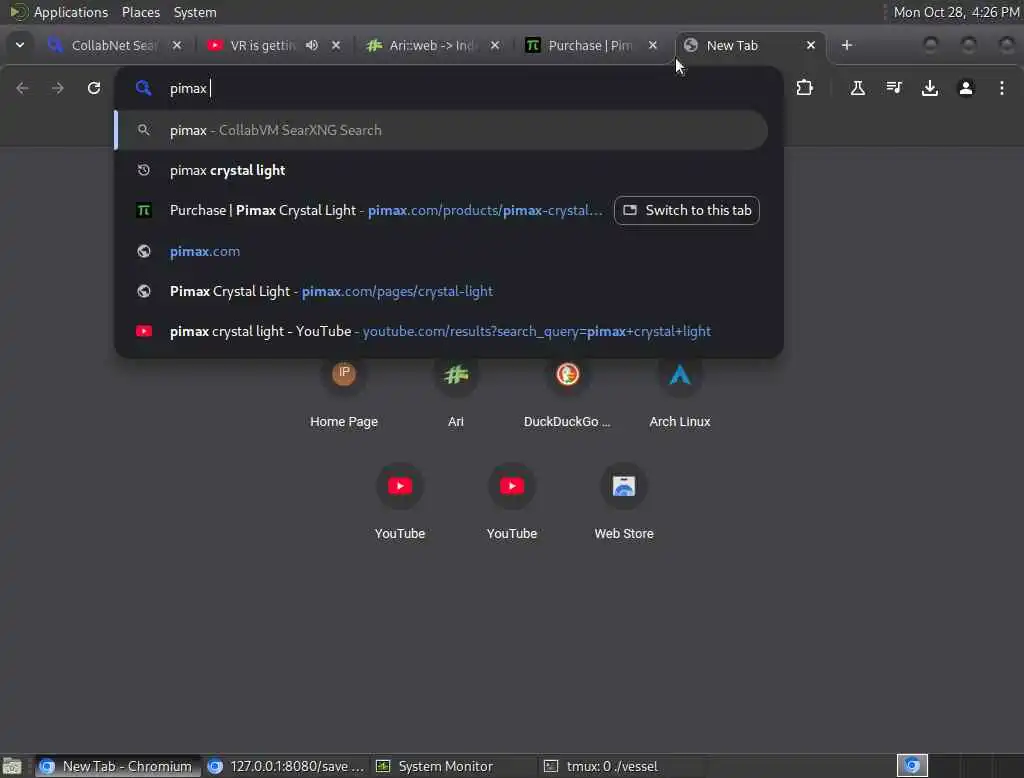This screenshot has width=1024, height=778.
Task: Go forward to next page
Action: (57, 88)
